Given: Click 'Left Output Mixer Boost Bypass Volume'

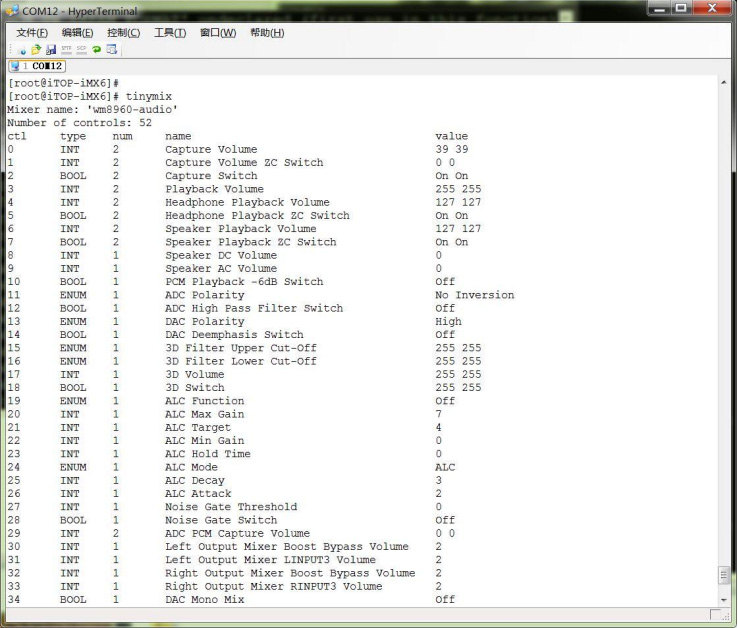Looking at the screenshot, I should click(x=287, y=547).
